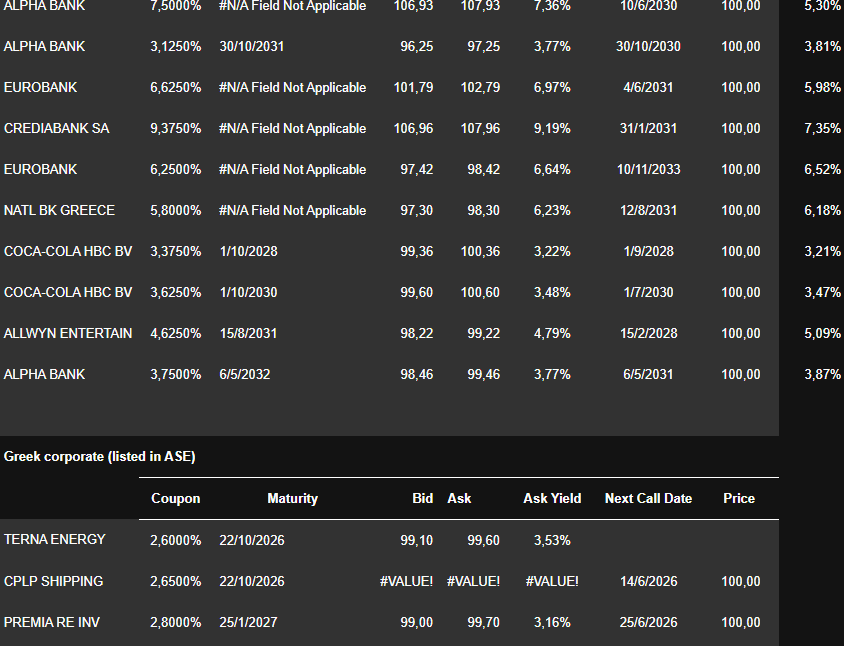Select ask yield 3,48% of COCA-COLA HBC BV
The width and height of the screenshot is (844, 646).
(552, 292)
